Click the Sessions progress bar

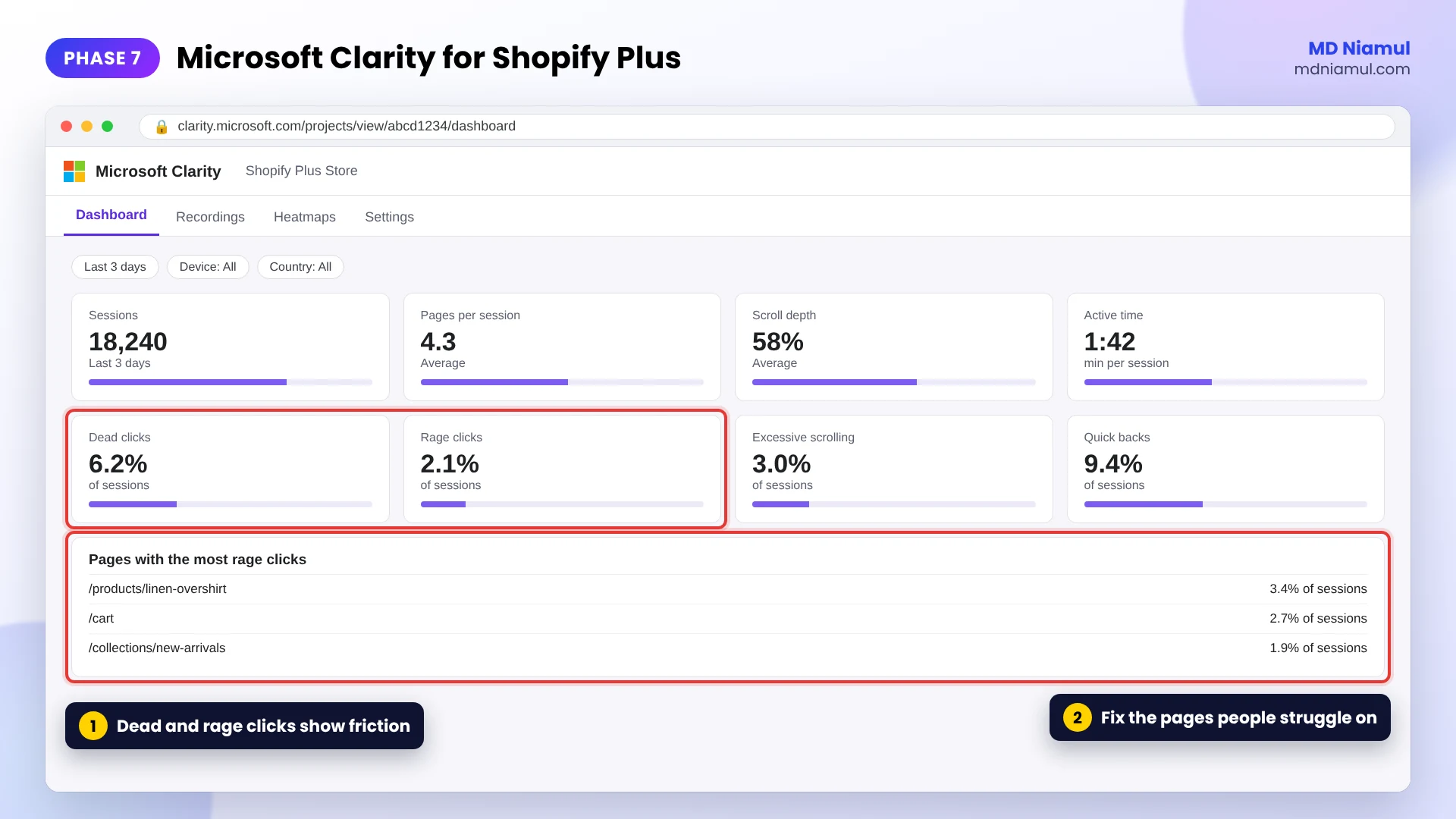click(231, 382)
